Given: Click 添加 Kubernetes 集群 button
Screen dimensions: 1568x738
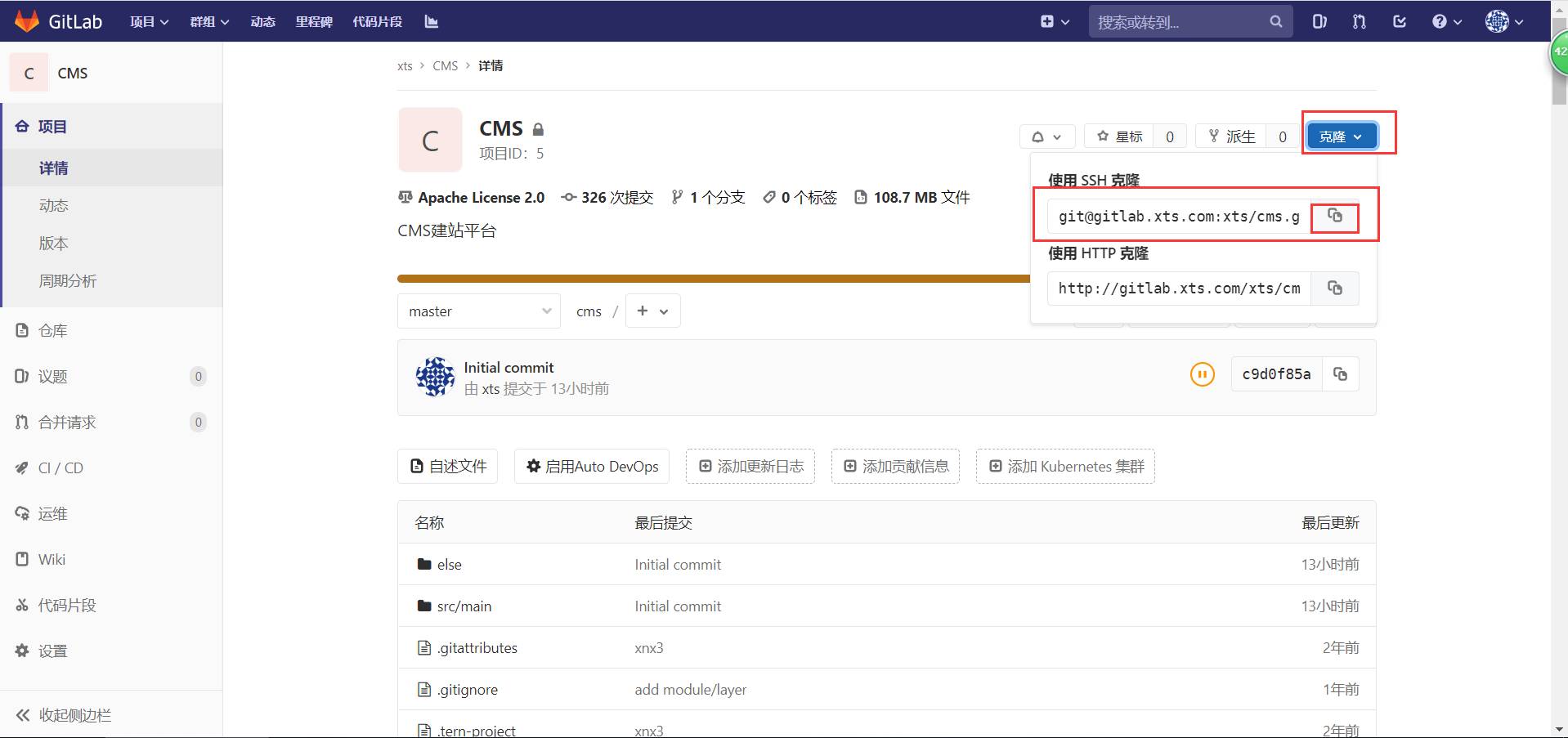Looking at the screenshot, I should [1065, 466].
